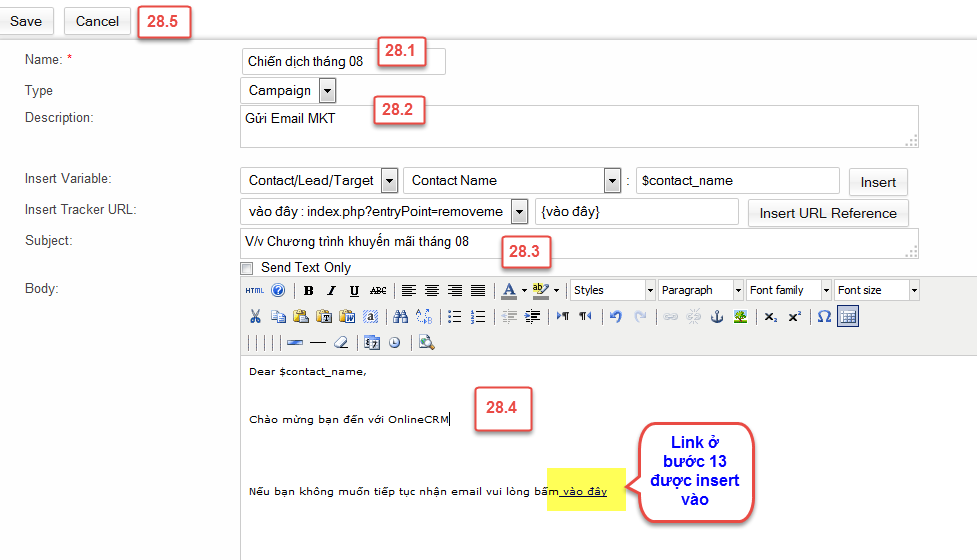Open the Font size dropdown
977x560 pixels.
tap(877, 290)
